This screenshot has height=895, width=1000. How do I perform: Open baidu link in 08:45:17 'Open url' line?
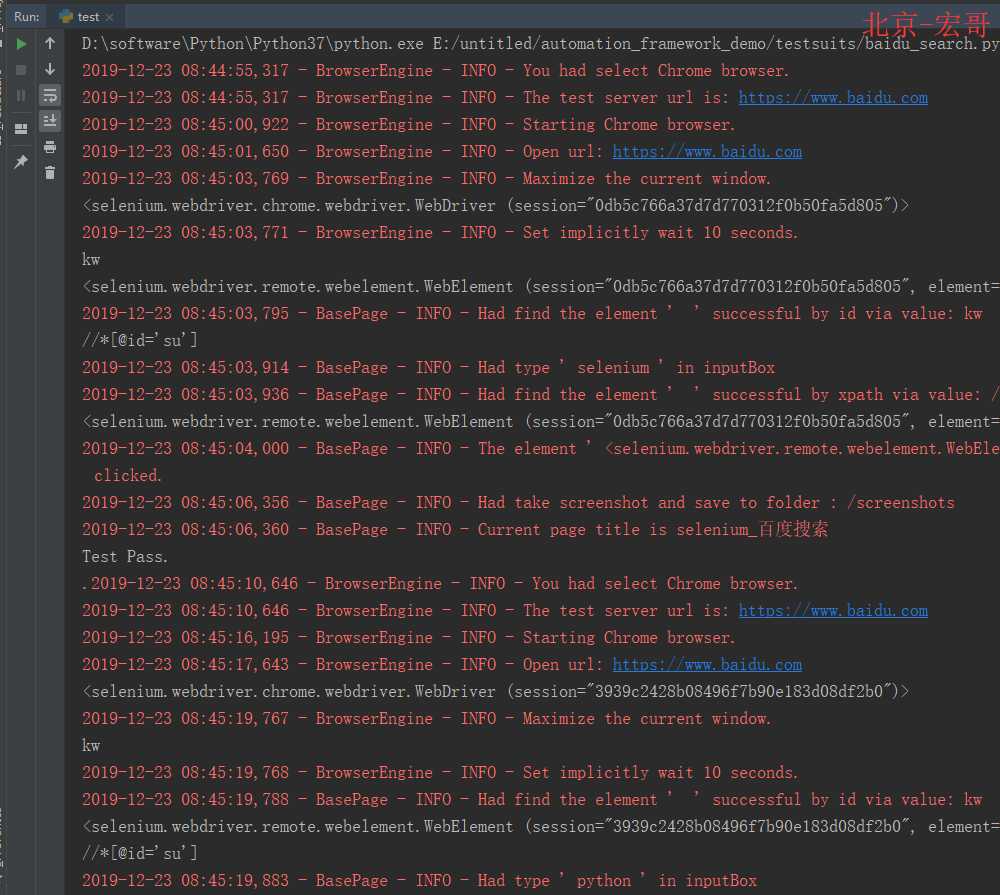(x=707, y=665)
